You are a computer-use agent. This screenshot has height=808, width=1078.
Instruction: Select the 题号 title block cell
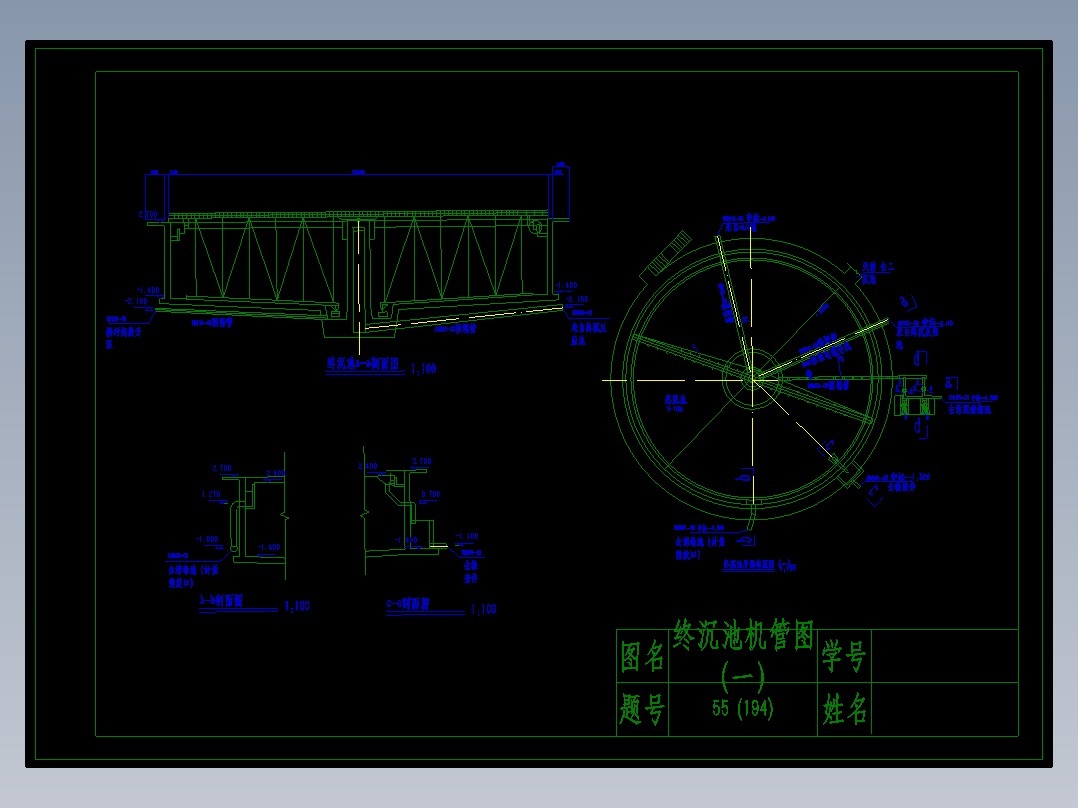[x=642, y=709]
